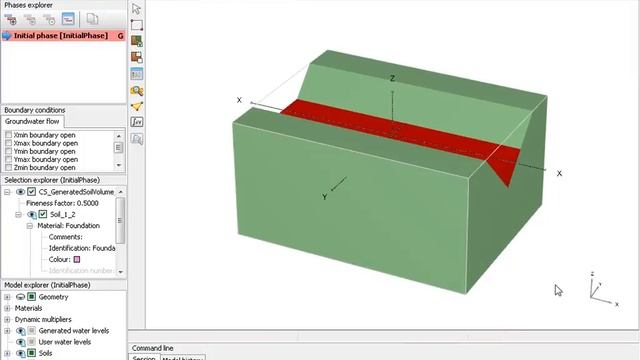The image size is (640, 360).
Task: Toggle Soils activation square
Action: [31, 353]
